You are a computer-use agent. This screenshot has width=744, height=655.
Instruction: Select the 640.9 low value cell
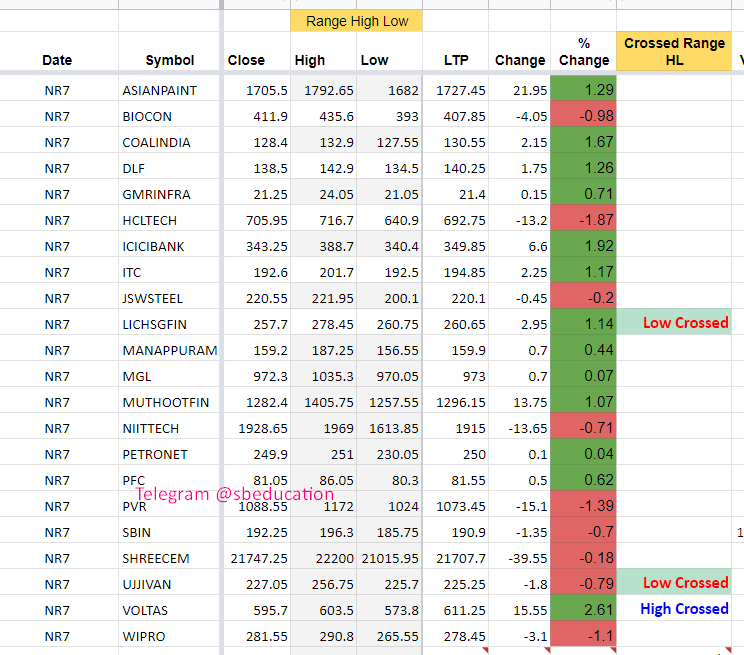tap(390, 220)
